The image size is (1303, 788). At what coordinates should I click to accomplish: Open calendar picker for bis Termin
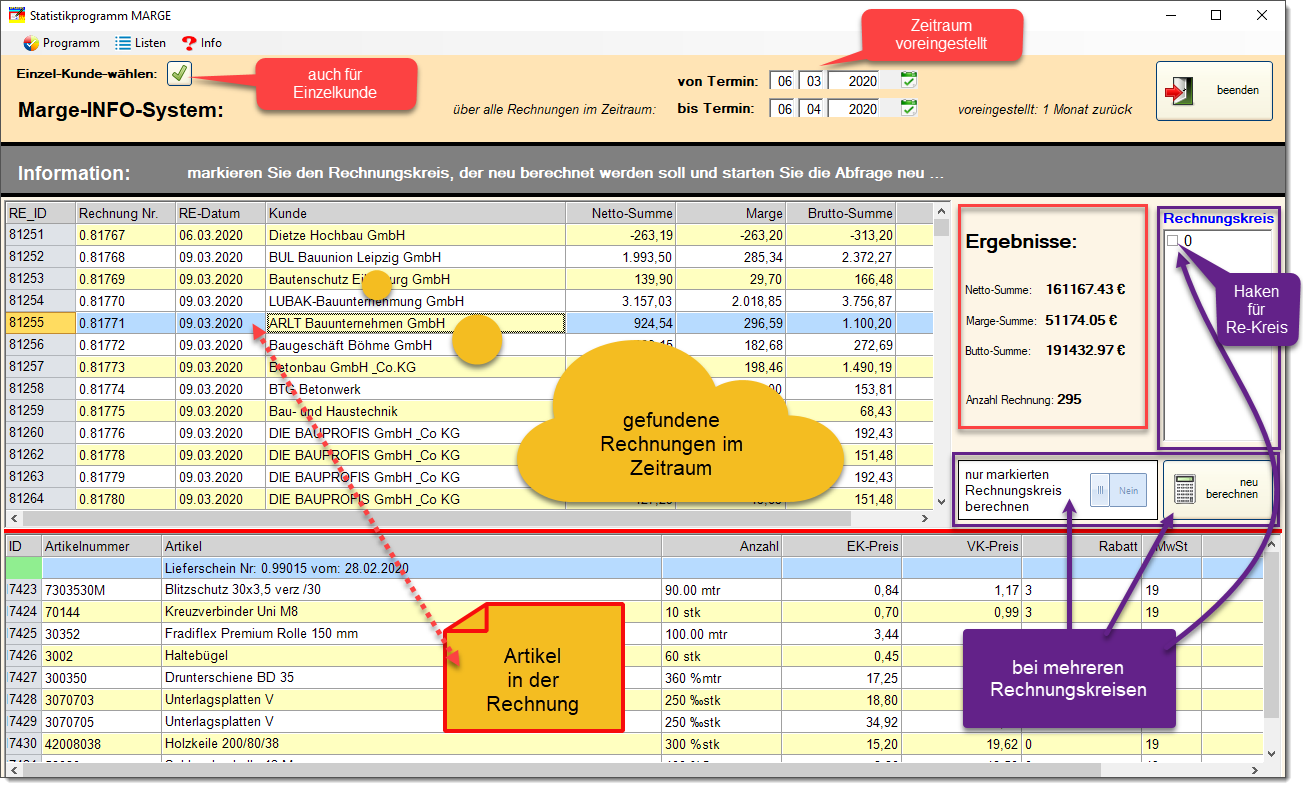[x=908, y=108]
